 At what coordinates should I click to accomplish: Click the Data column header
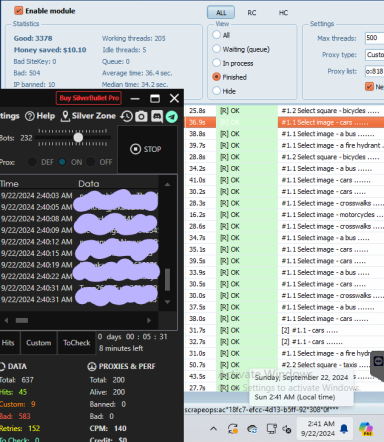tap(89, 184)
